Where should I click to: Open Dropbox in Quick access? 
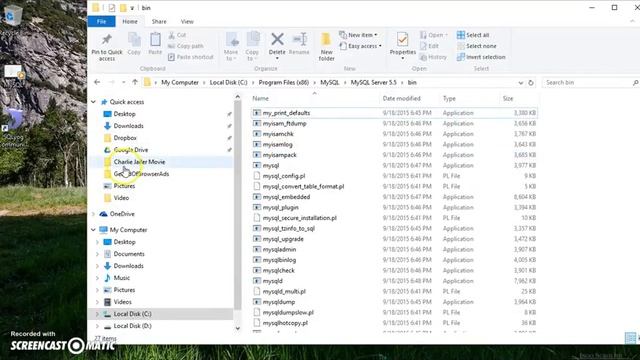(125, 138)
